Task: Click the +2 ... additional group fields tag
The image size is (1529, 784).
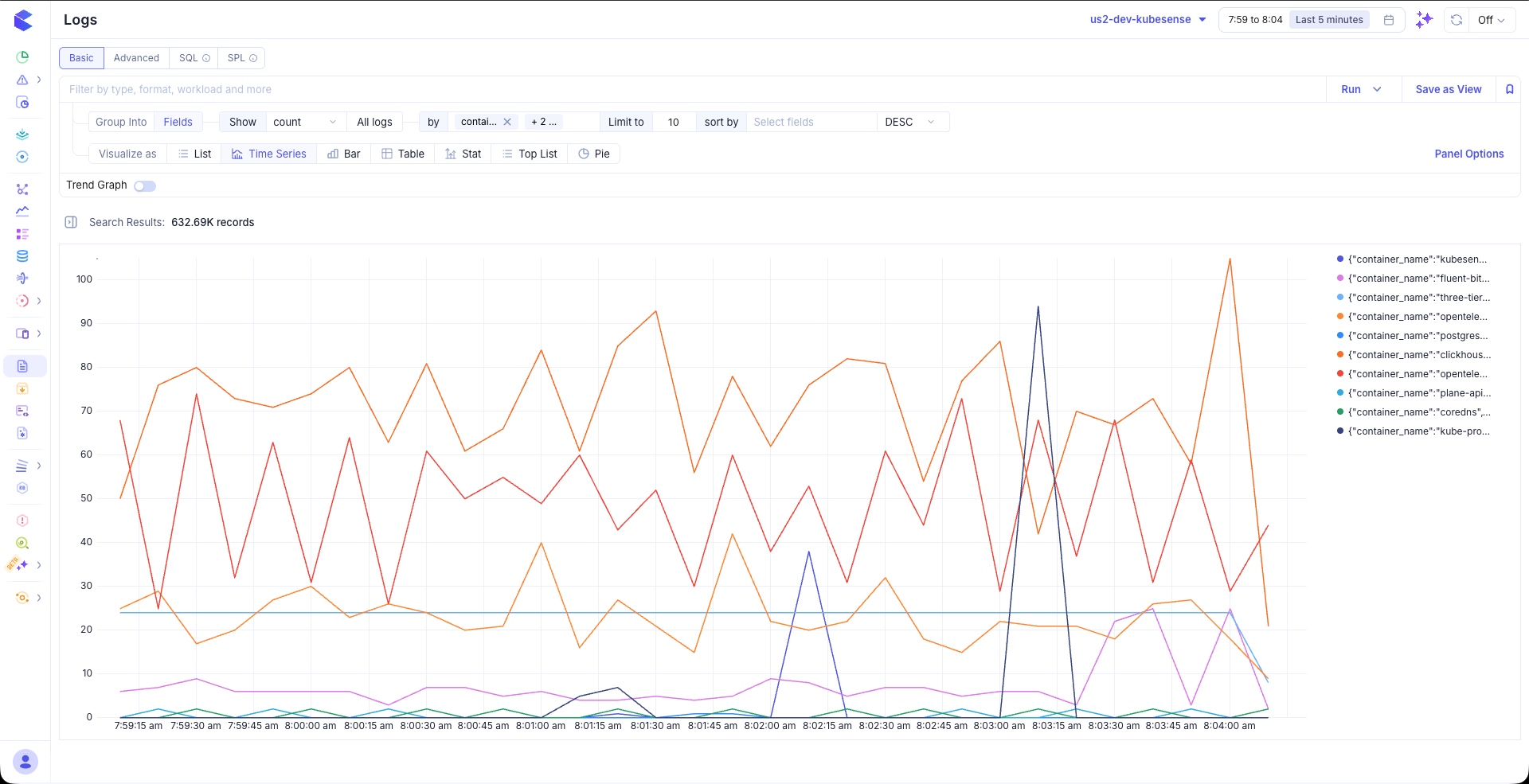Action: coord(544,122)
